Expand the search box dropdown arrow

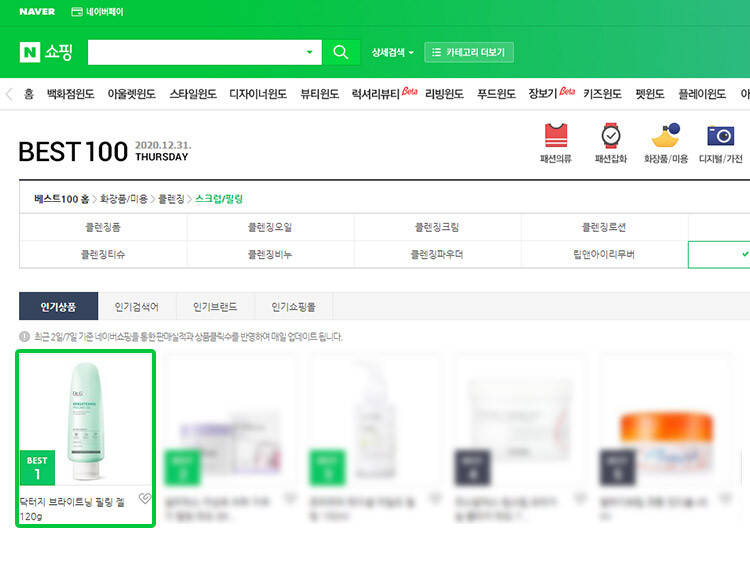pyautogui.click(x=309, y=52)
